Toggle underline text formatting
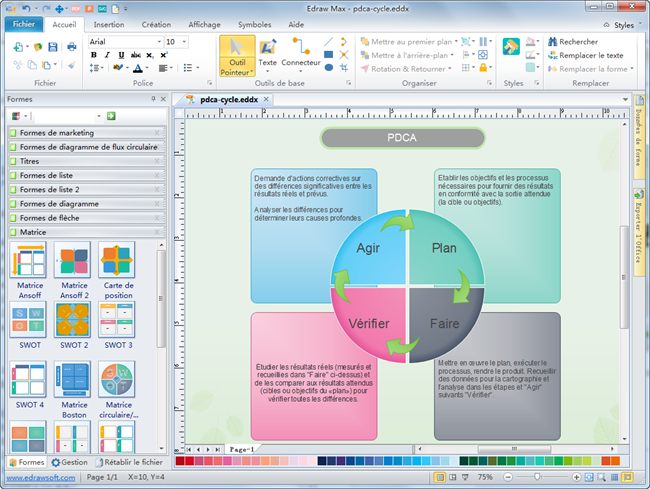 tap(120, 55)
